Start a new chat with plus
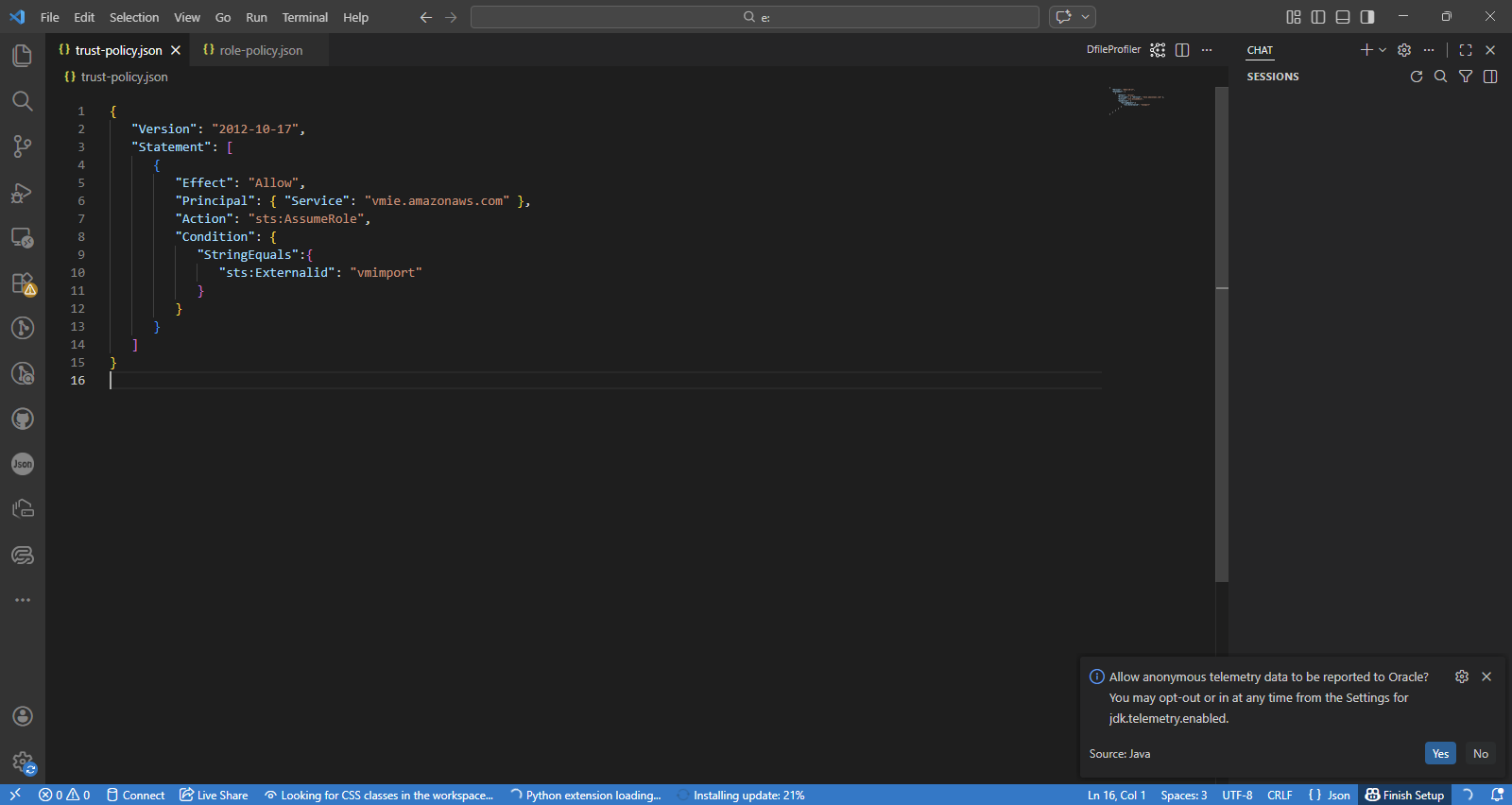Image resolution: width=1512 pixels, height=805 pixels. (x=1366, y=50)
